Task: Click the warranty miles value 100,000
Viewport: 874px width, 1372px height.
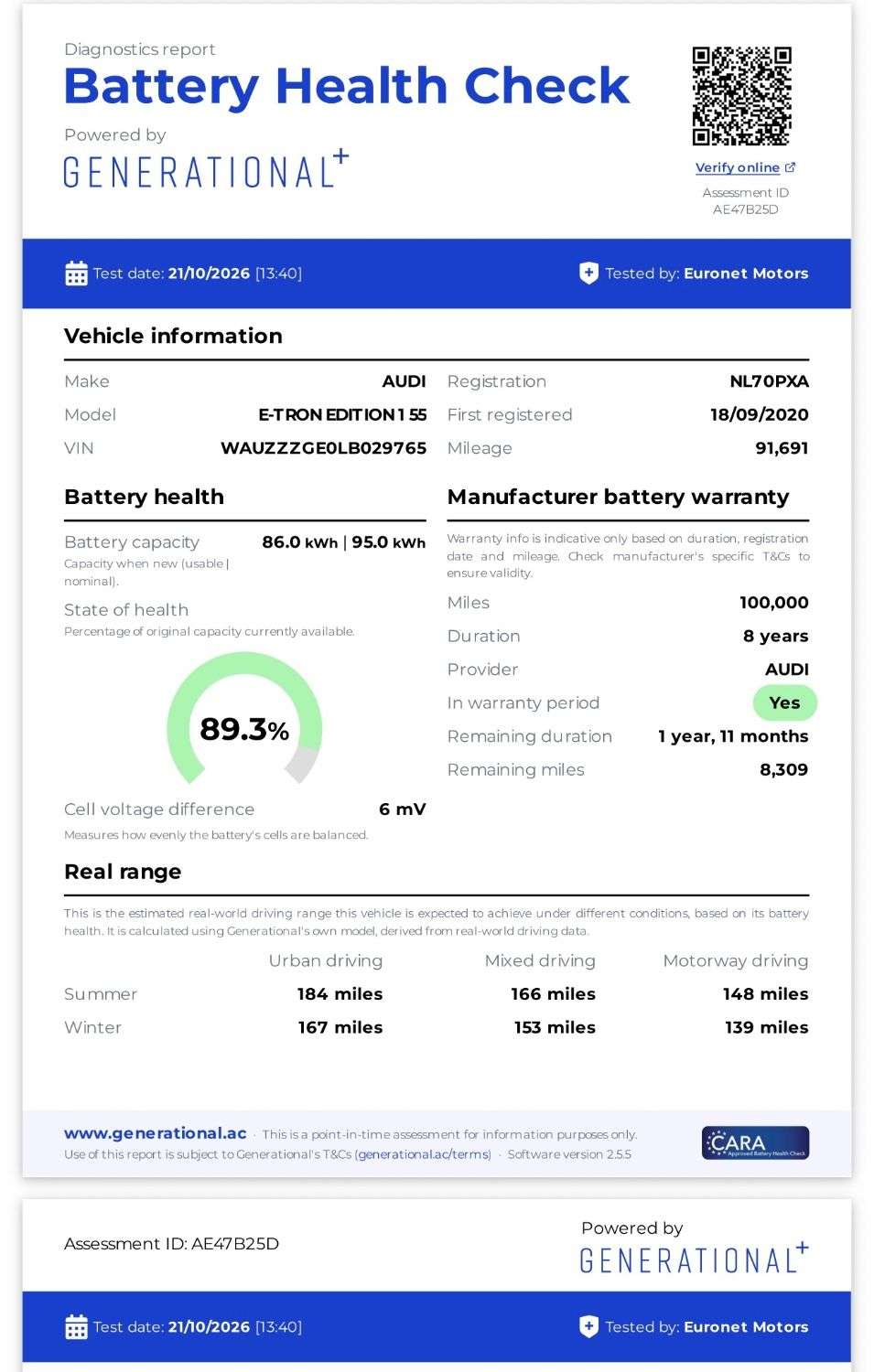Action: [x=774, y=603]
